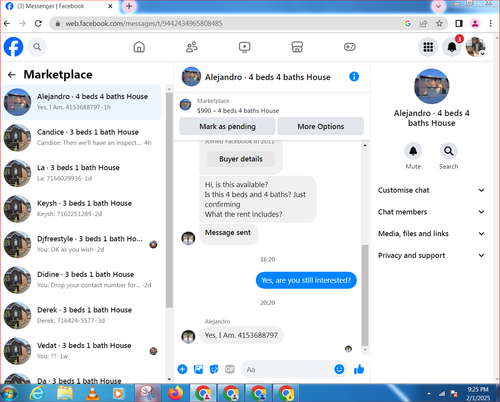Image resolution: width=500 pixels, height=402 pixels.
Task: Expand Media, files and links section
Action: (x=431, y=234)
